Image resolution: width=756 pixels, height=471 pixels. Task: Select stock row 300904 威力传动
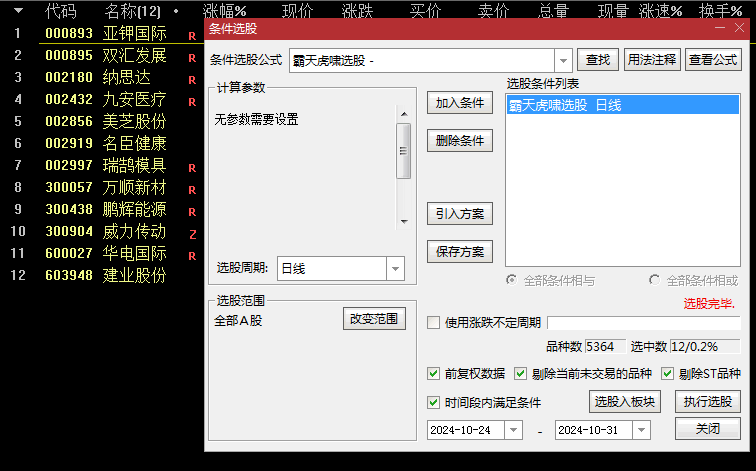pyautogui.click(x=106, y=231)
